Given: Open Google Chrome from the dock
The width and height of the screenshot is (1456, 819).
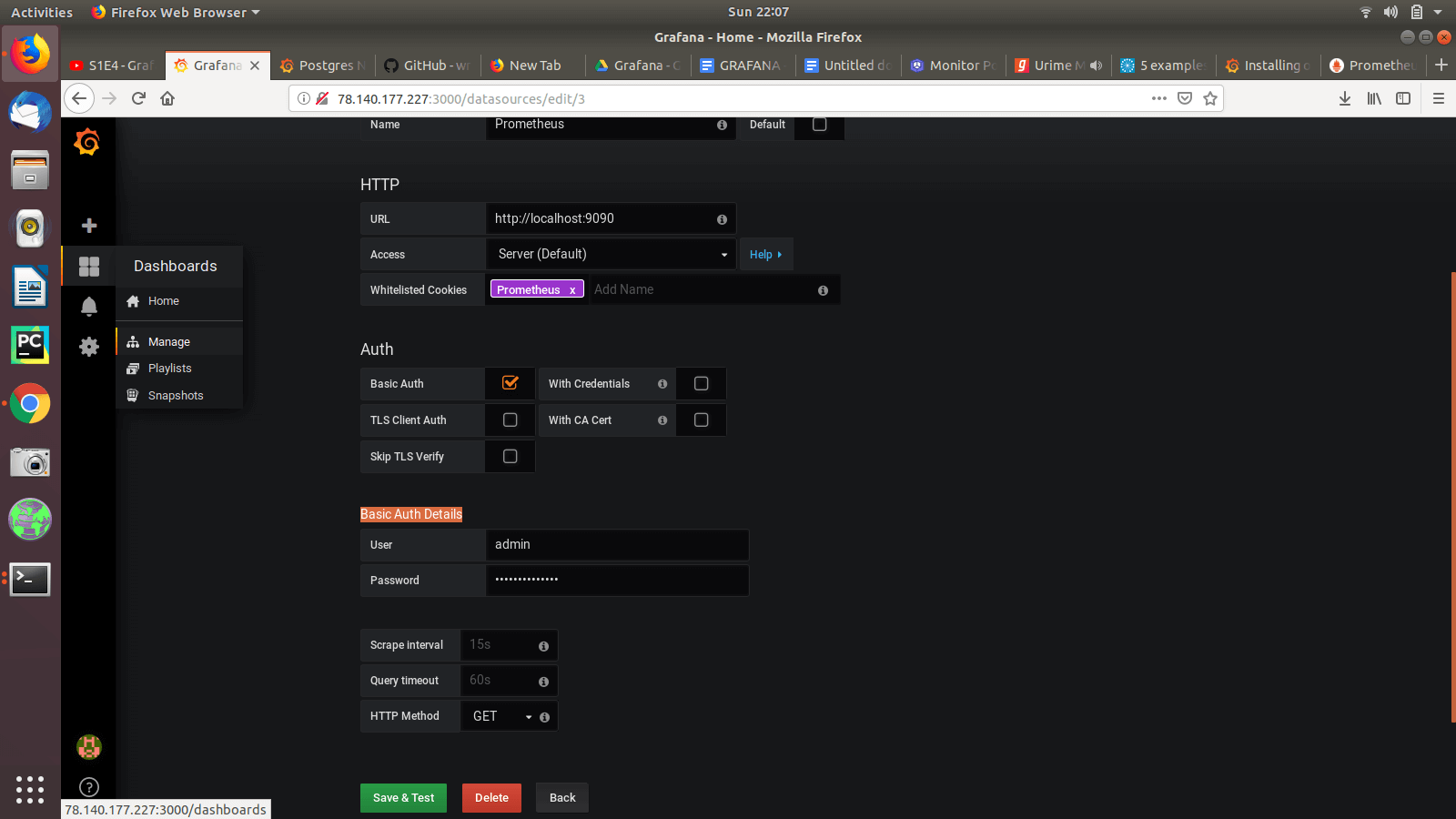Looking at the screenshot, I should pyautogui.click(x=30, y=403).
